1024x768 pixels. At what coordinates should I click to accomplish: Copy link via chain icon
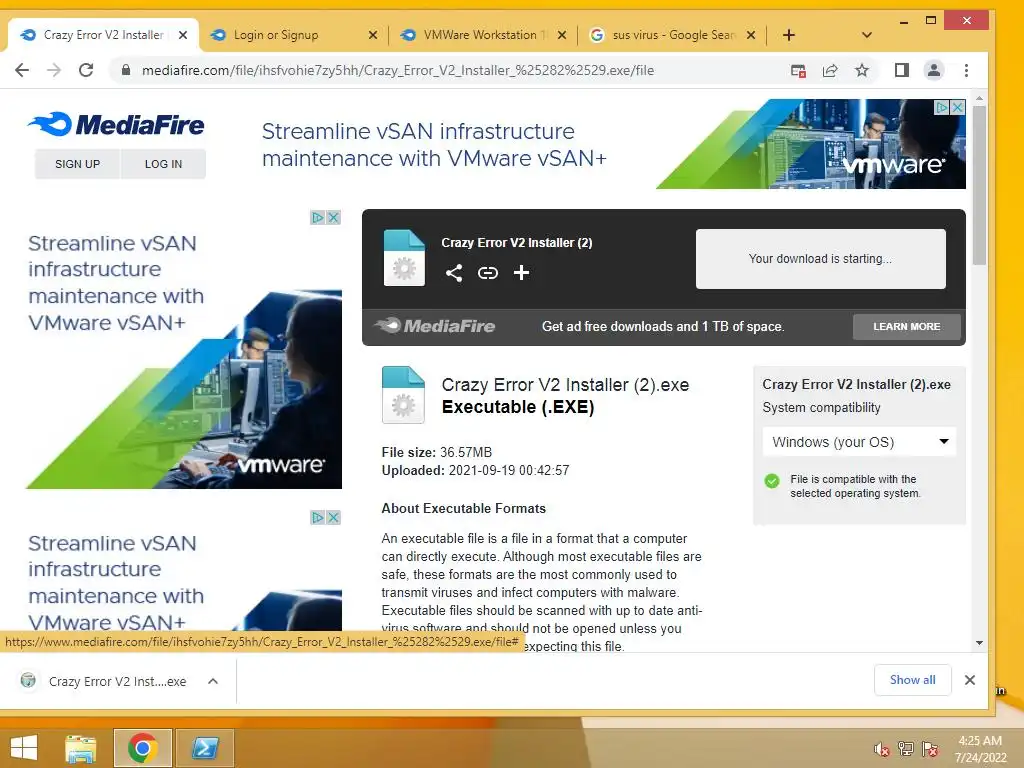[488, 273]
